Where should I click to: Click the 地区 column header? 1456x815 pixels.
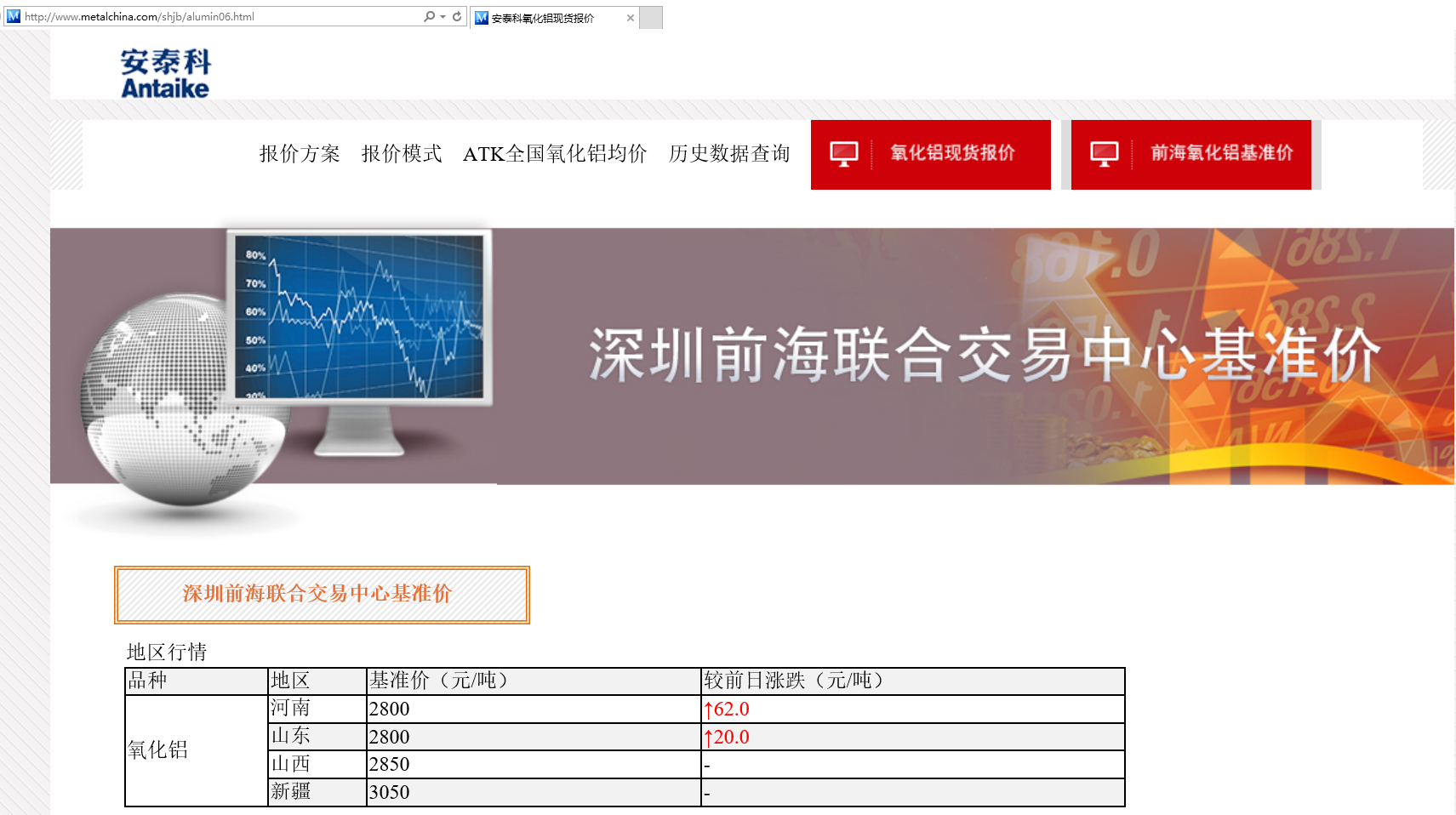(317, 681)
